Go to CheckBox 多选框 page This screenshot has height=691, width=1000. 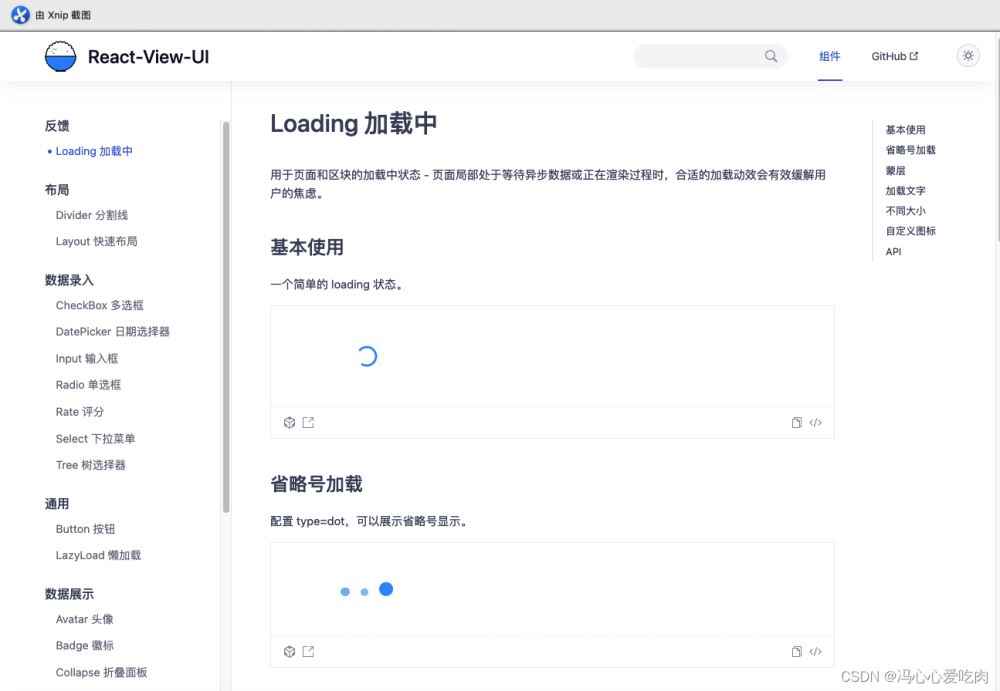click(x=100, y=306)
